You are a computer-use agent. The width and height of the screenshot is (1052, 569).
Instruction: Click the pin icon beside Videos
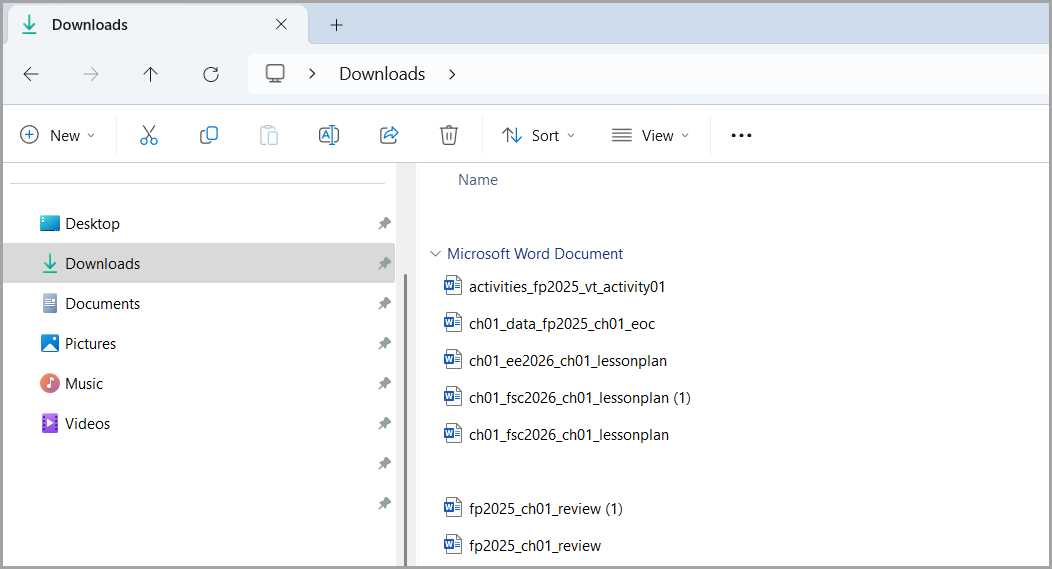tap(384, 423)
